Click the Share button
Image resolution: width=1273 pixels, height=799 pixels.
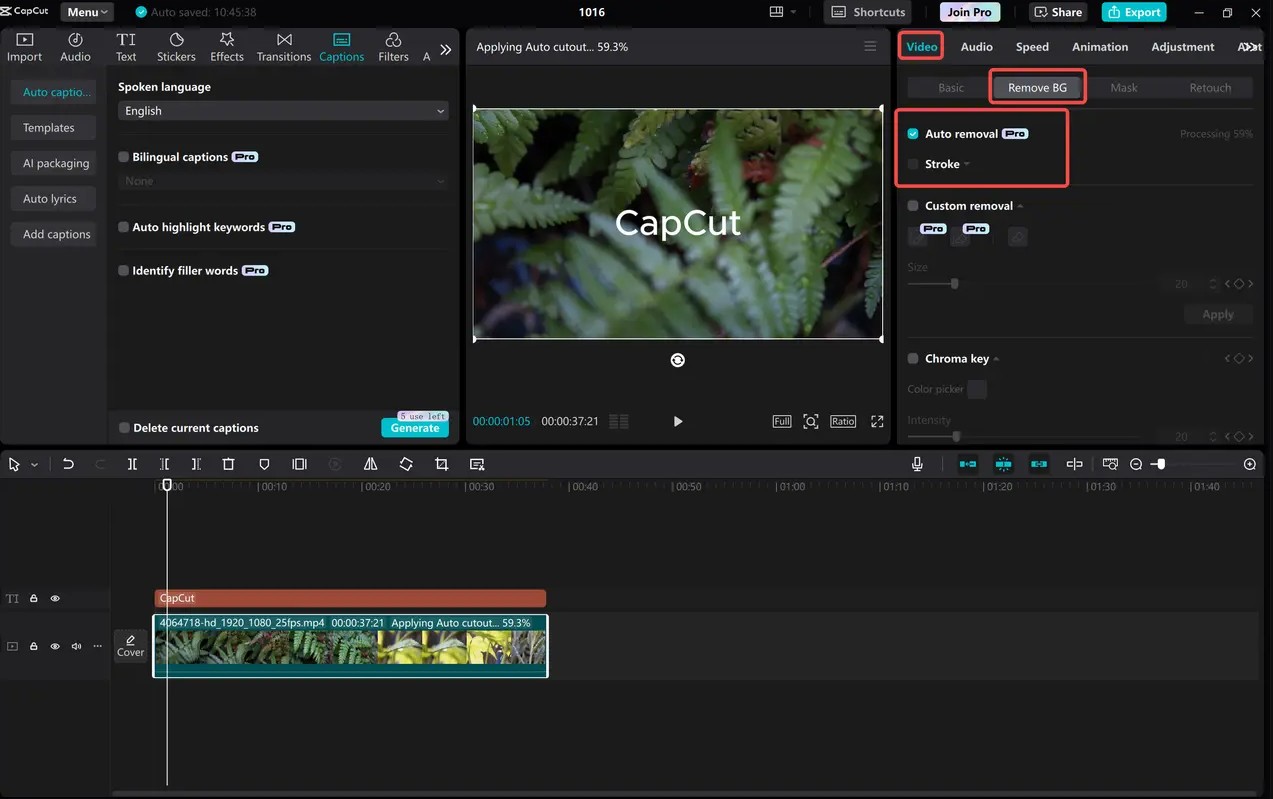click(1059, 12)
